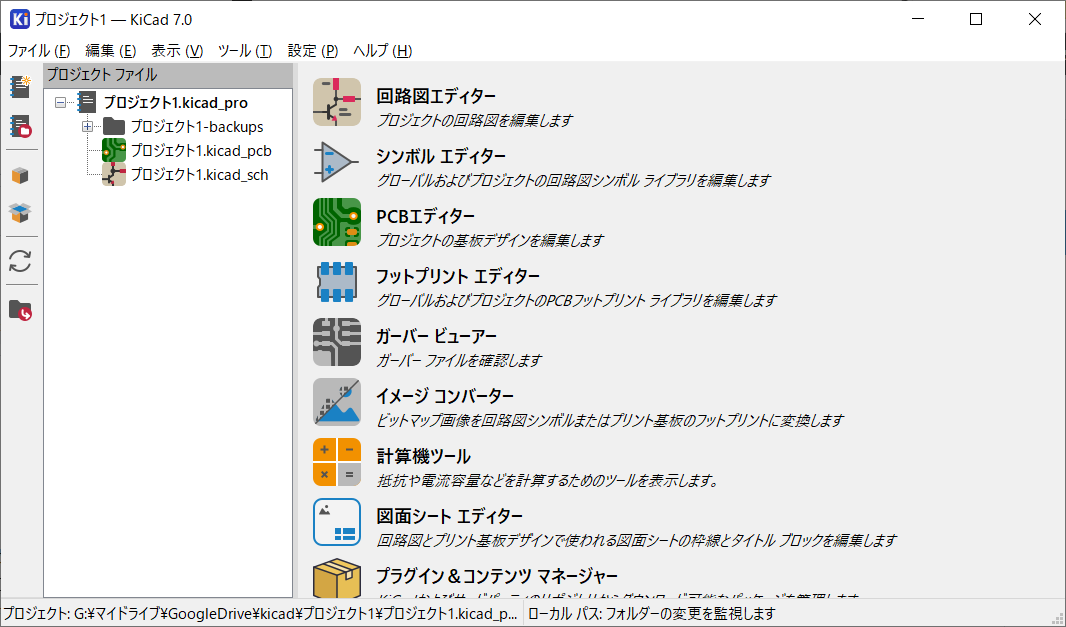Click description ビットマップ画像を回路図シンボル…
Viewport: 1066px width, 627px height.
coord(610,420)
